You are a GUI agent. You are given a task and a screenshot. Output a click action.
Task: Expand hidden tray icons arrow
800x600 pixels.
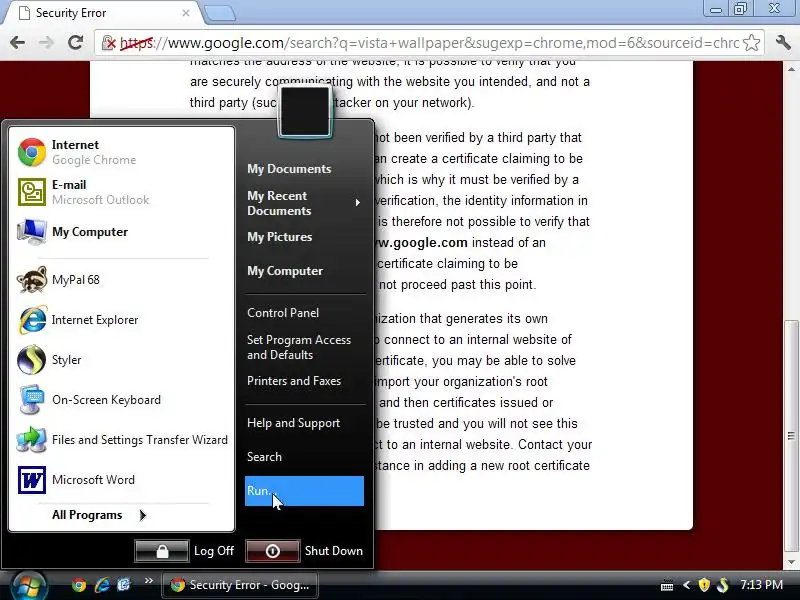coord(686,585)
